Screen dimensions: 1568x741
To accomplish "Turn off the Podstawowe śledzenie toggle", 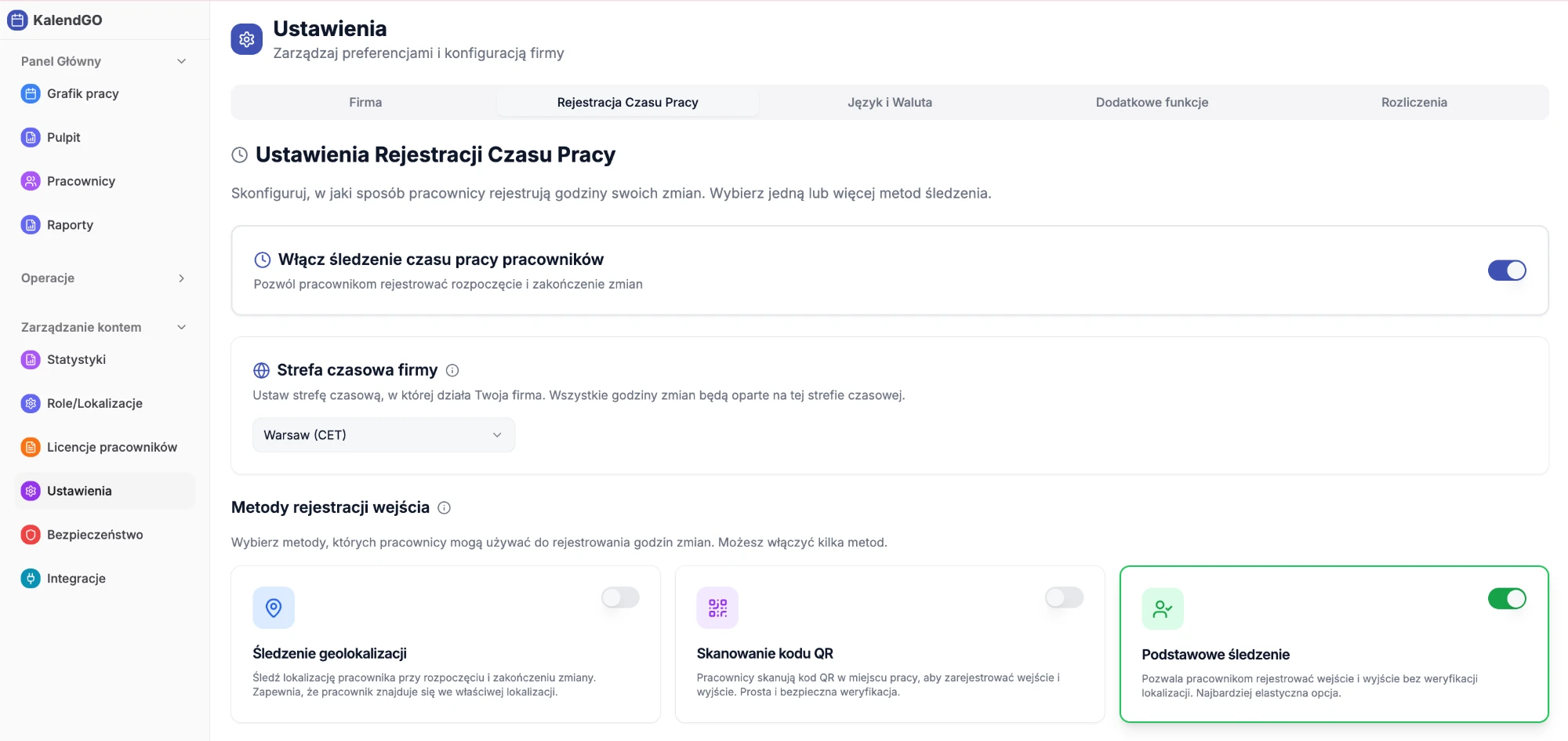I will [x=1507, y=599].
